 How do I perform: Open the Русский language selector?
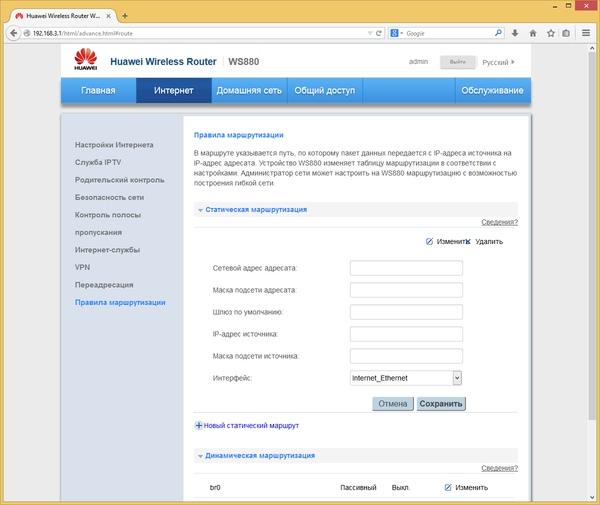point(498,62)
